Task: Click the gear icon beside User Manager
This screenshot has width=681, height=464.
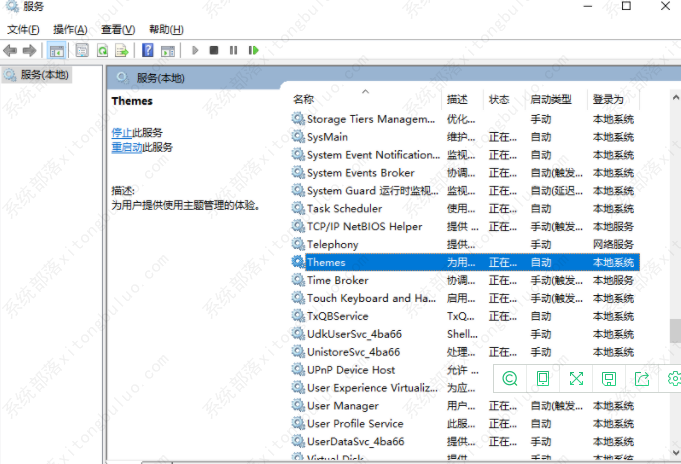Action: [x=298, y=405]
